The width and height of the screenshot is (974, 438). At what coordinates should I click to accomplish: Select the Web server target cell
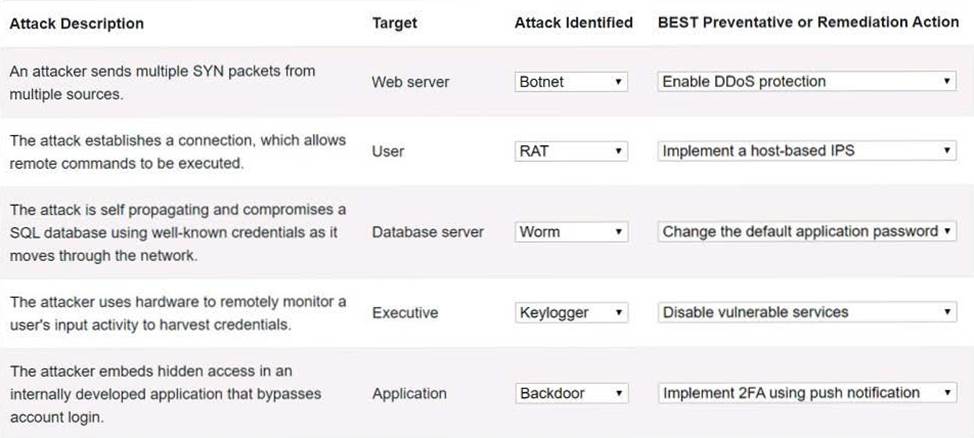(x=410, y=82)
